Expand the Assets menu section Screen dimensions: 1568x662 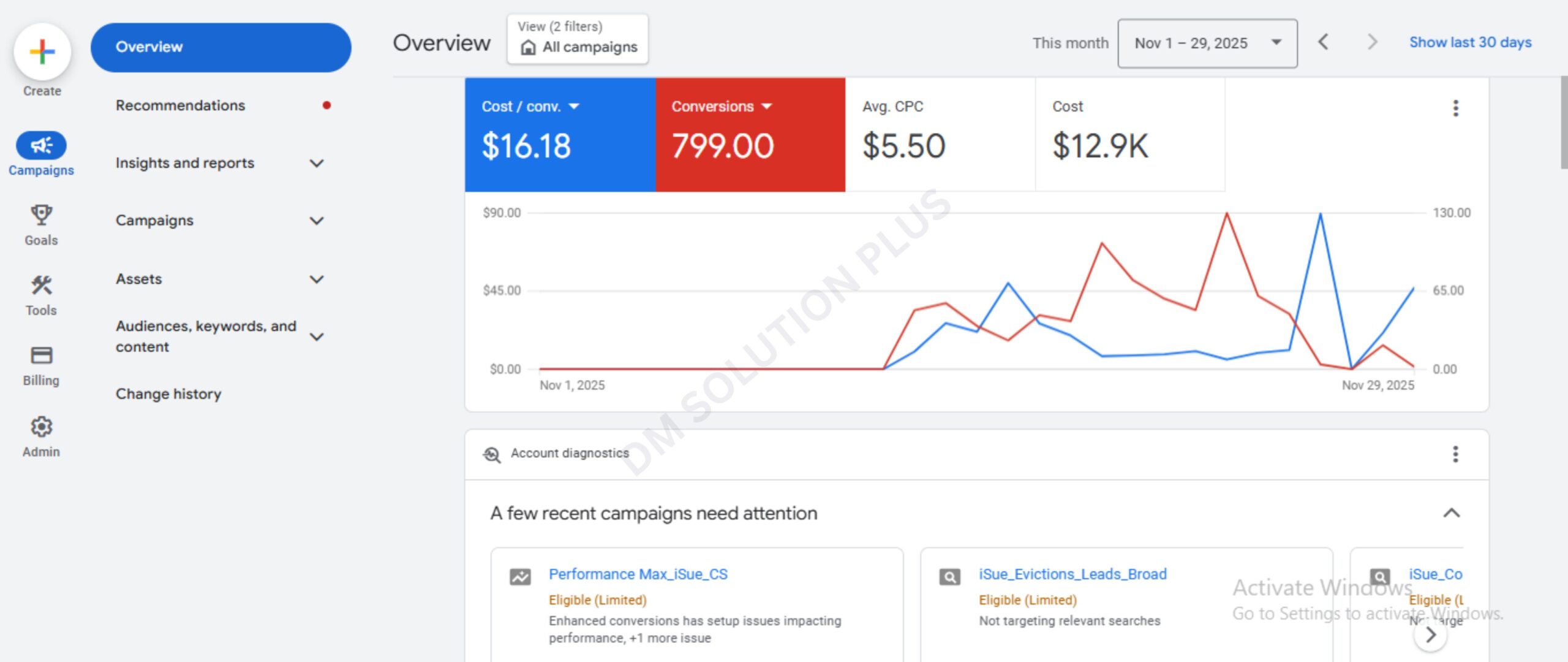316,280
